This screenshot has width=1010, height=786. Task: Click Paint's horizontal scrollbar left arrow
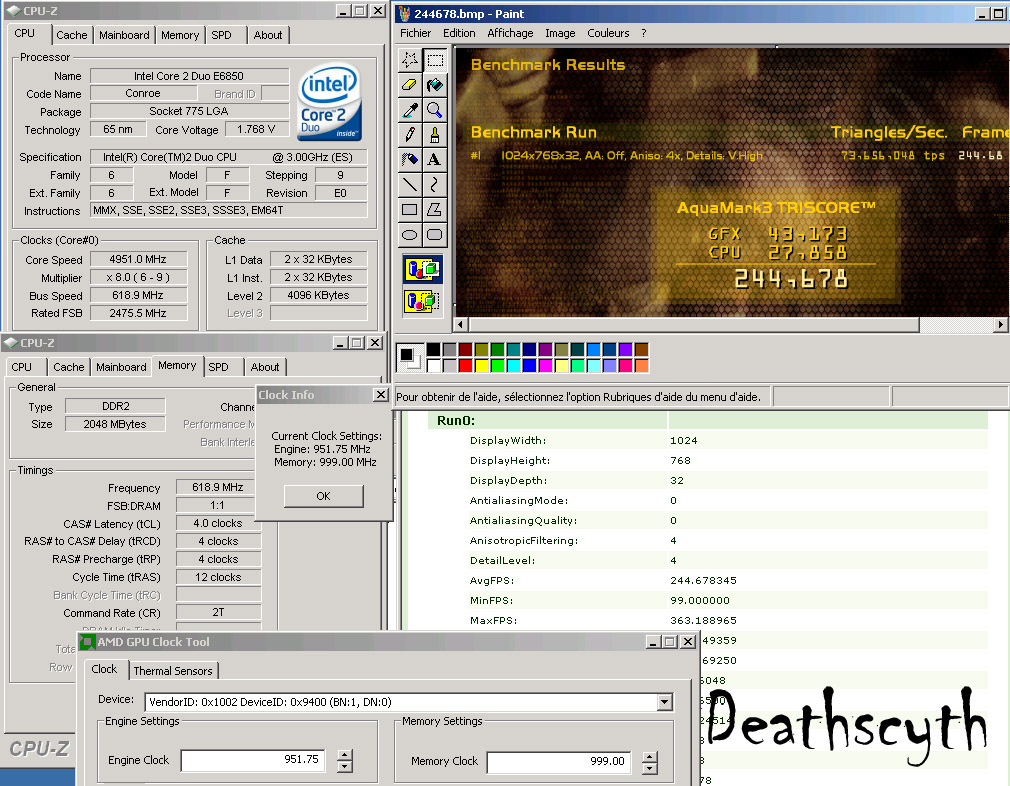coord(460,325)
